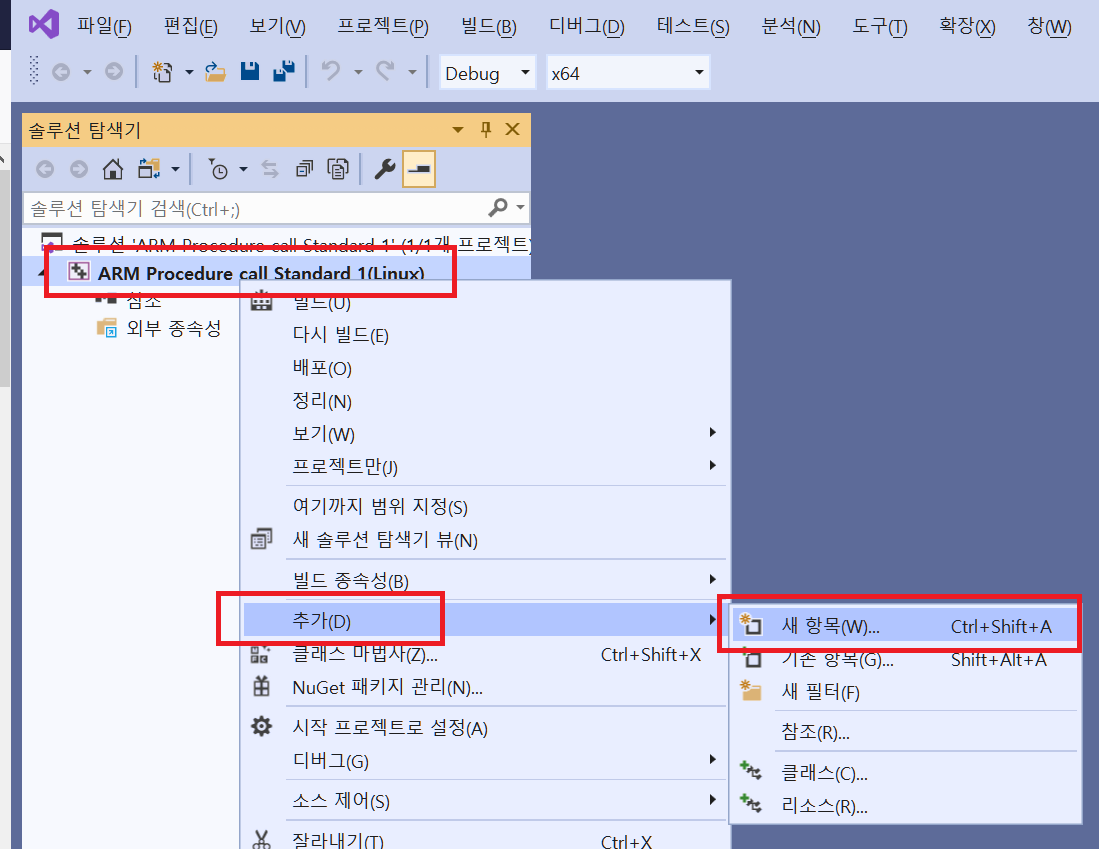Expand the redo history dropdown arrow

[x=412, y=72]
